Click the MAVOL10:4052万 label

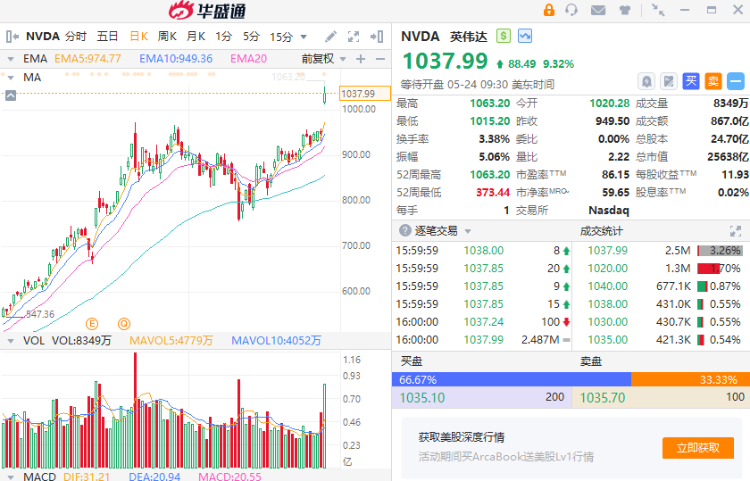(276, 341)
